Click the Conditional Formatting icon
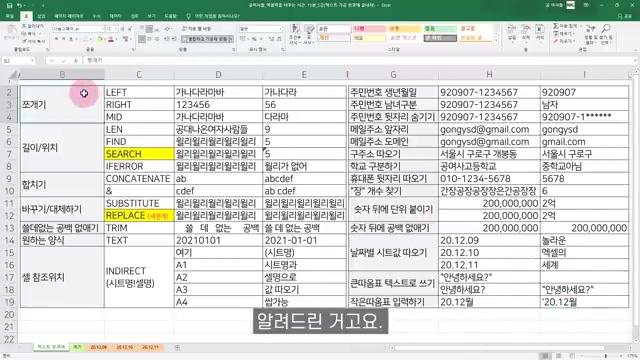The image size is (640, 360). coord(295,34)
